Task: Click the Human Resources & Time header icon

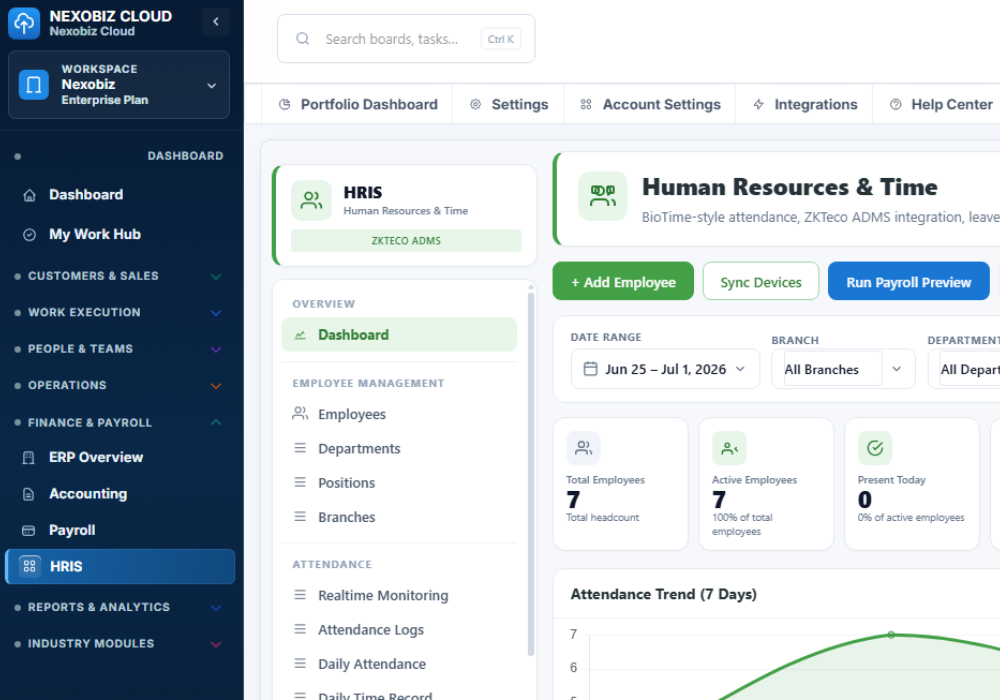Action: click(x=603, y=196)
